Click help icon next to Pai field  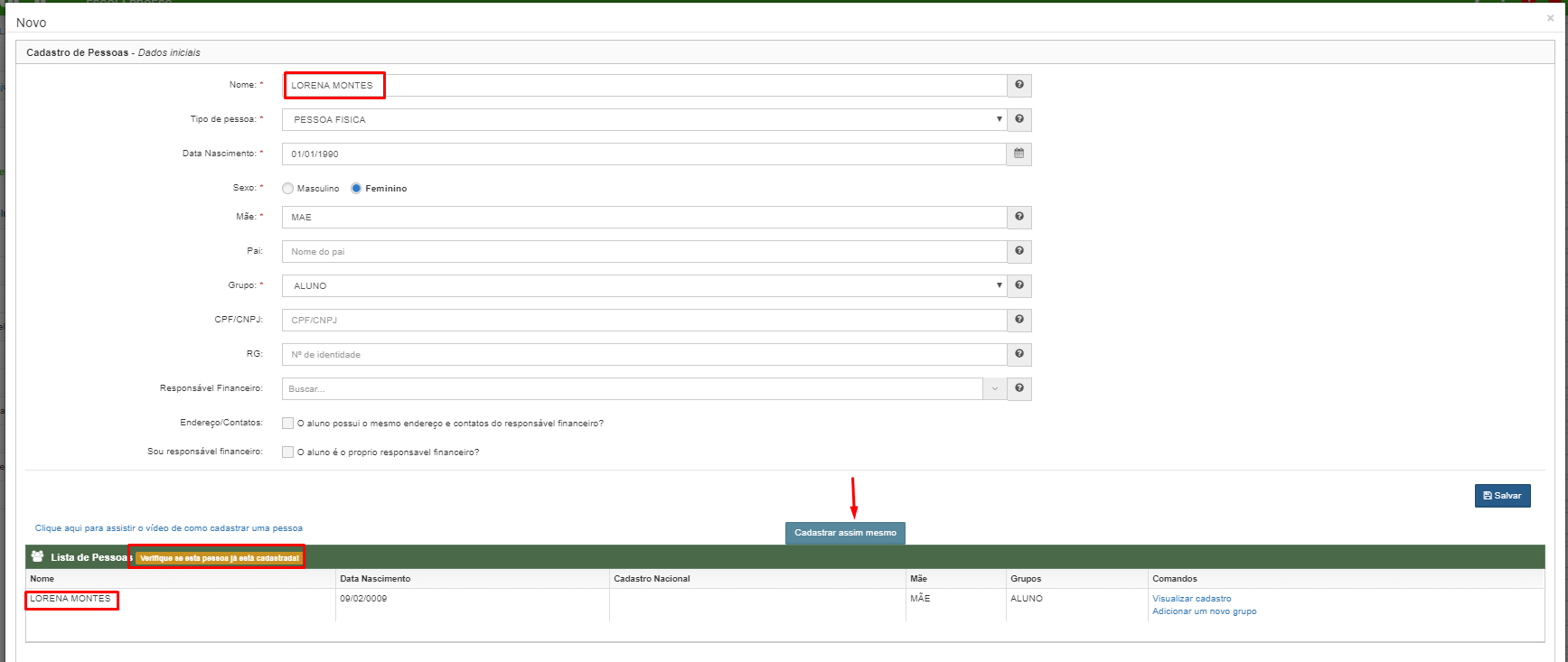[1019, 251]
